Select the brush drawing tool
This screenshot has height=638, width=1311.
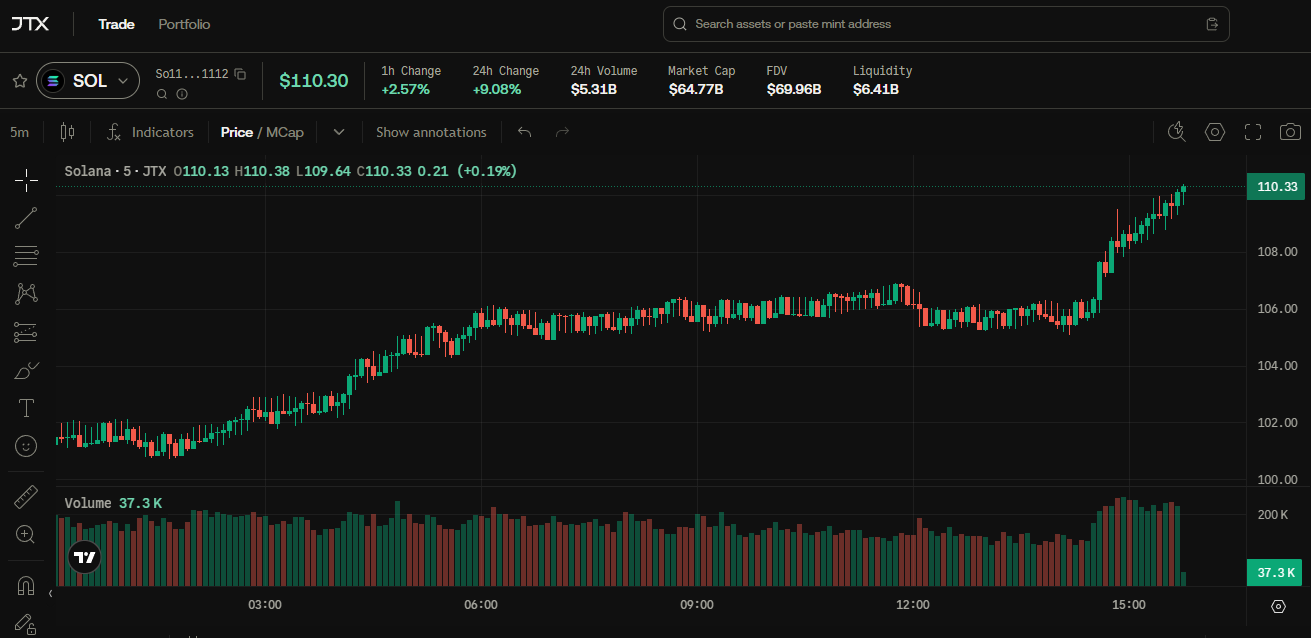pyautogui.click(x=26, y=370)
